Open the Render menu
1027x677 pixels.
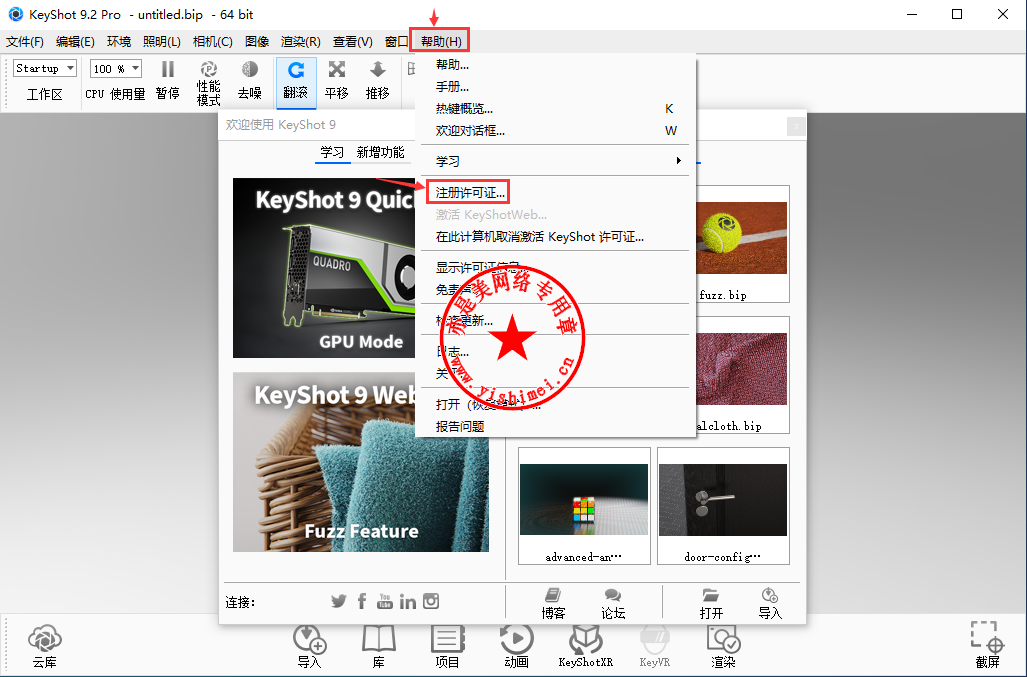301,42
